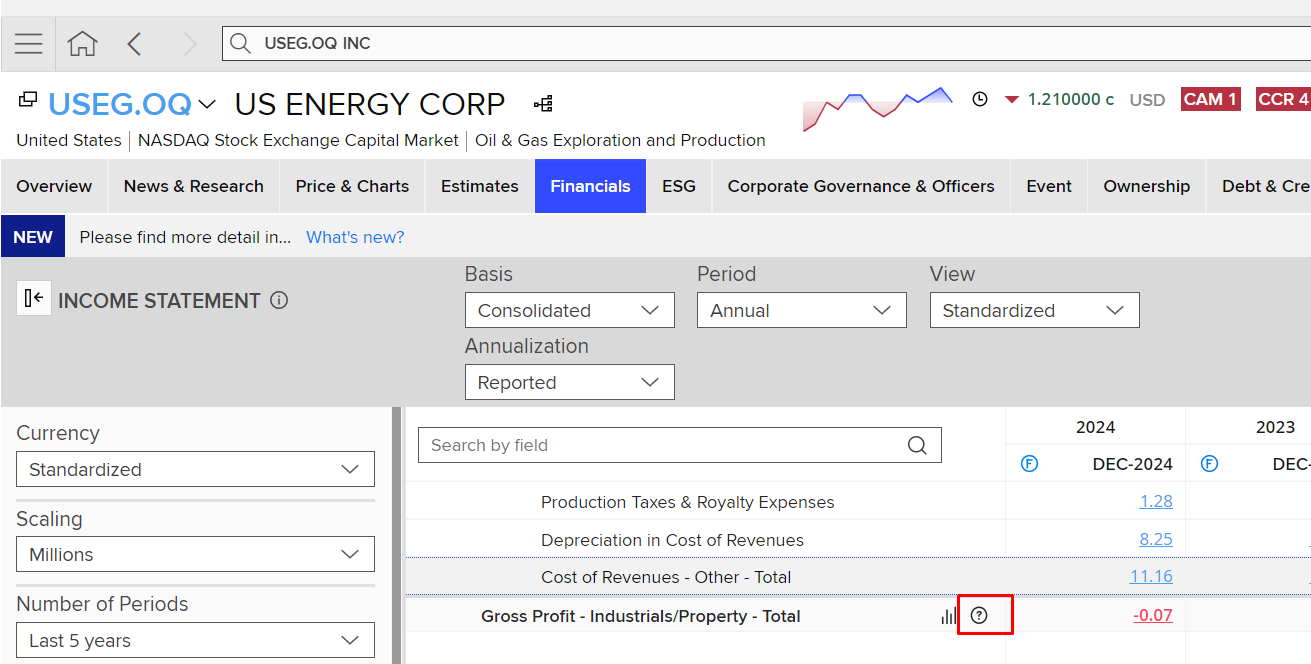Click the 1.210000 c price value
1311x664 pixels.
(x=1071, y=99)
